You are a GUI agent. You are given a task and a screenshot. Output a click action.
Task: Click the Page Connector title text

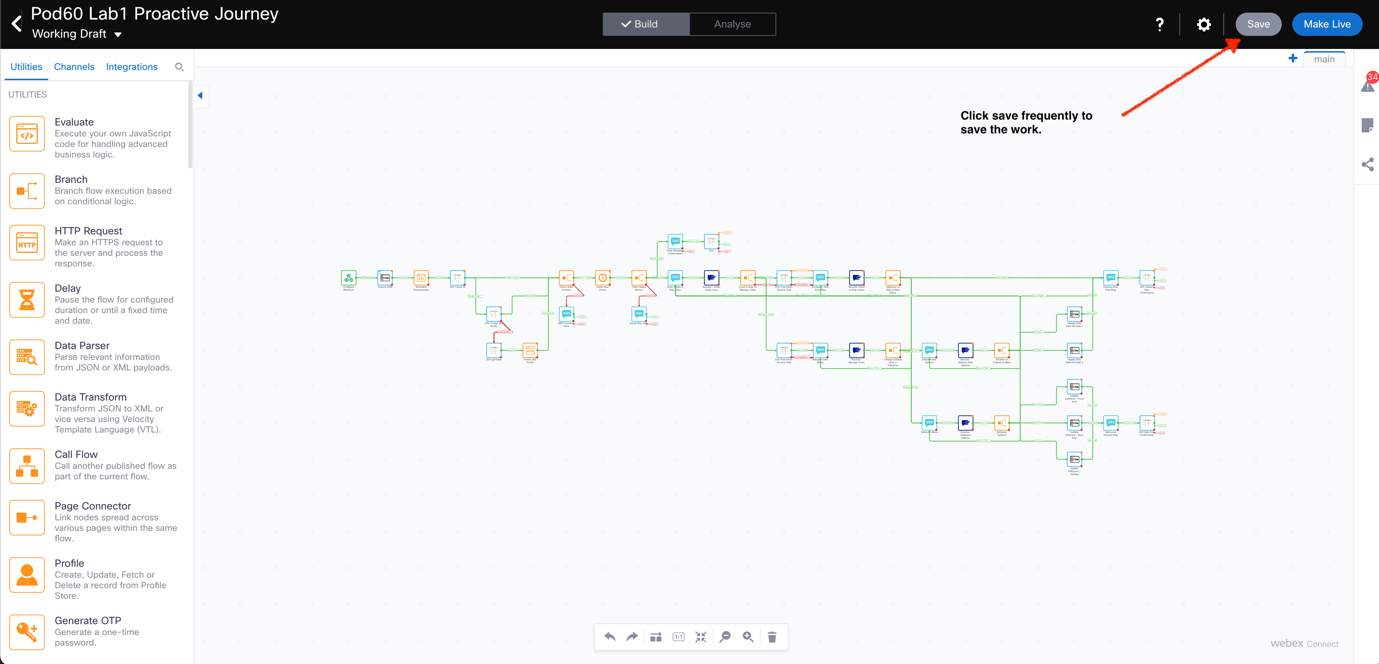tap(92, 506)
